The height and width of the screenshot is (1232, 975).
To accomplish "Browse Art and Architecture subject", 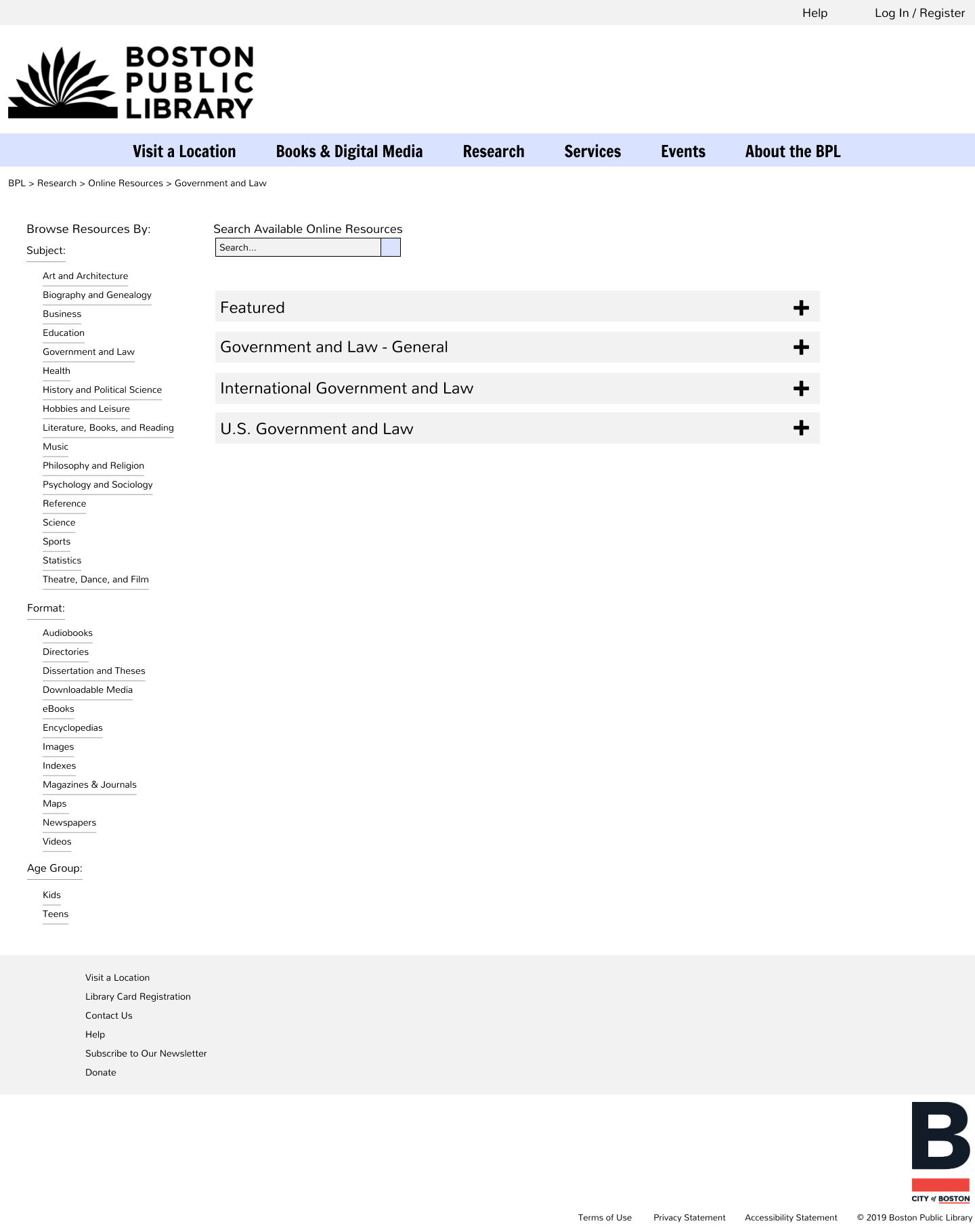I will pos(85,276).
